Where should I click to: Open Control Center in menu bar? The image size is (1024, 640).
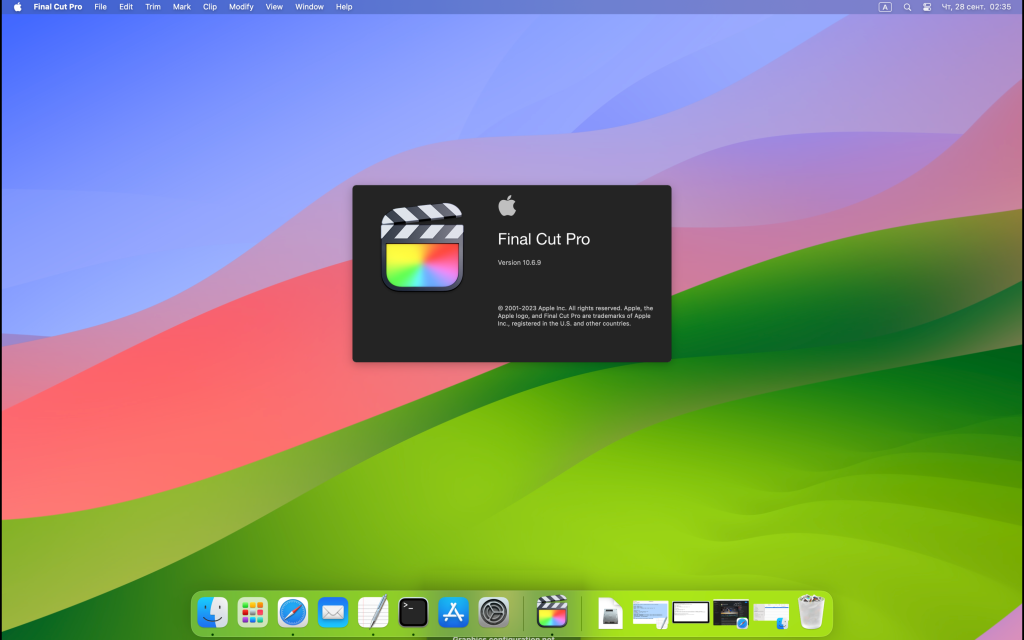coord(927,7)
